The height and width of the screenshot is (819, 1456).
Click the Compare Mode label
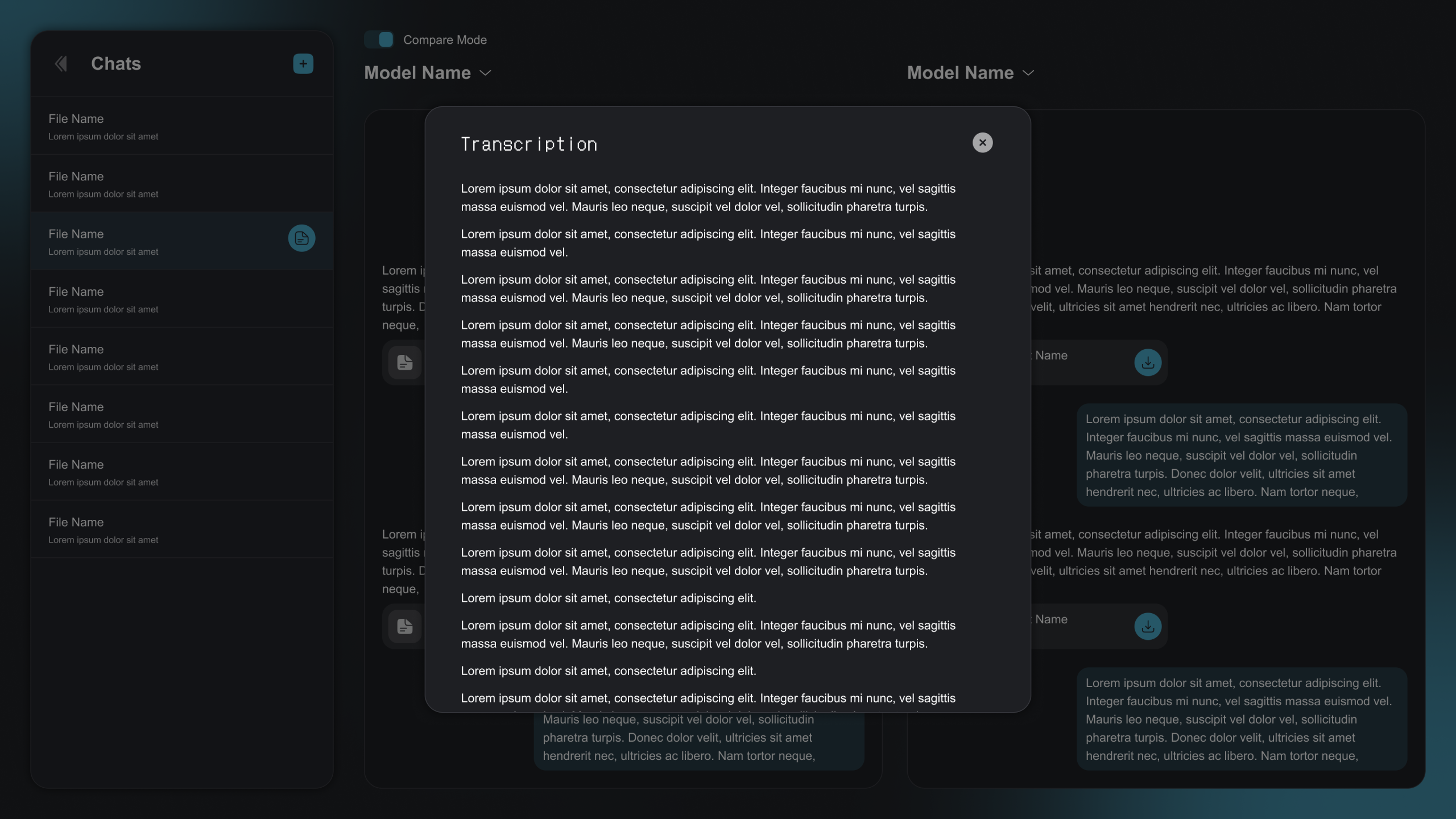[445, 40]
